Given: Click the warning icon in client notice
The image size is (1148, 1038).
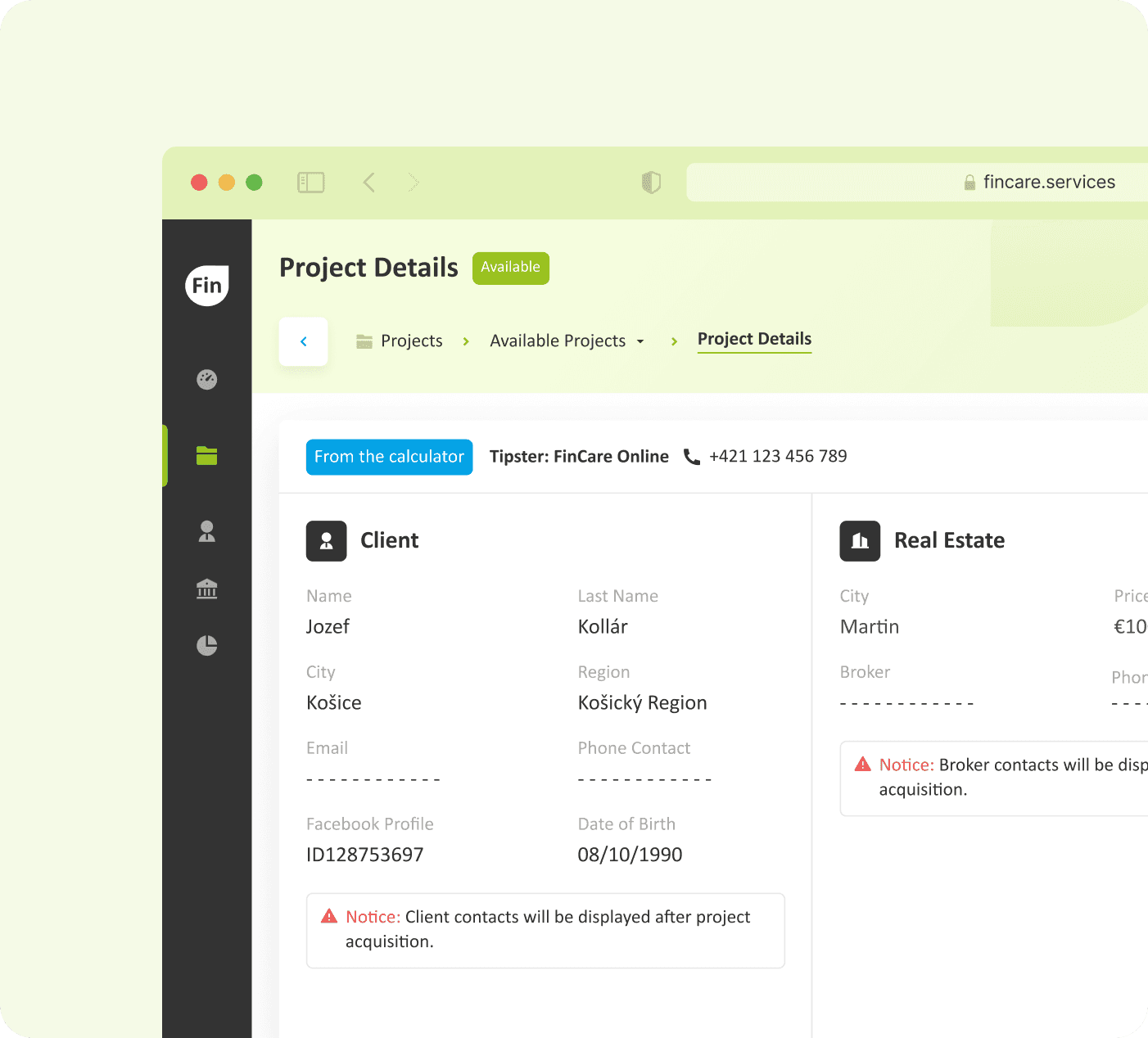Looking at the screenshot, I should (x=329, y=916).
